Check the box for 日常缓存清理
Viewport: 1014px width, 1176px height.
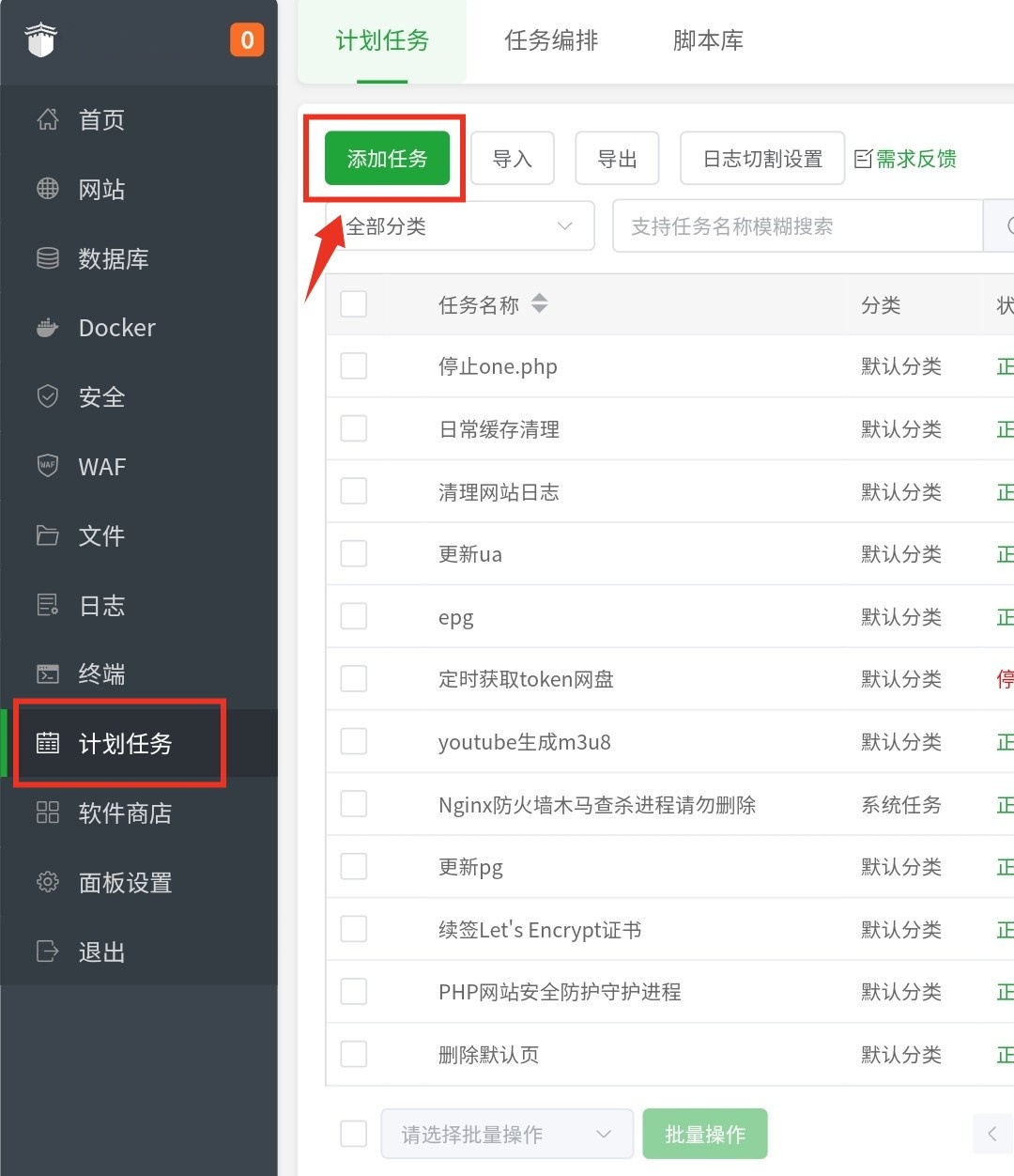click(354, 428)
